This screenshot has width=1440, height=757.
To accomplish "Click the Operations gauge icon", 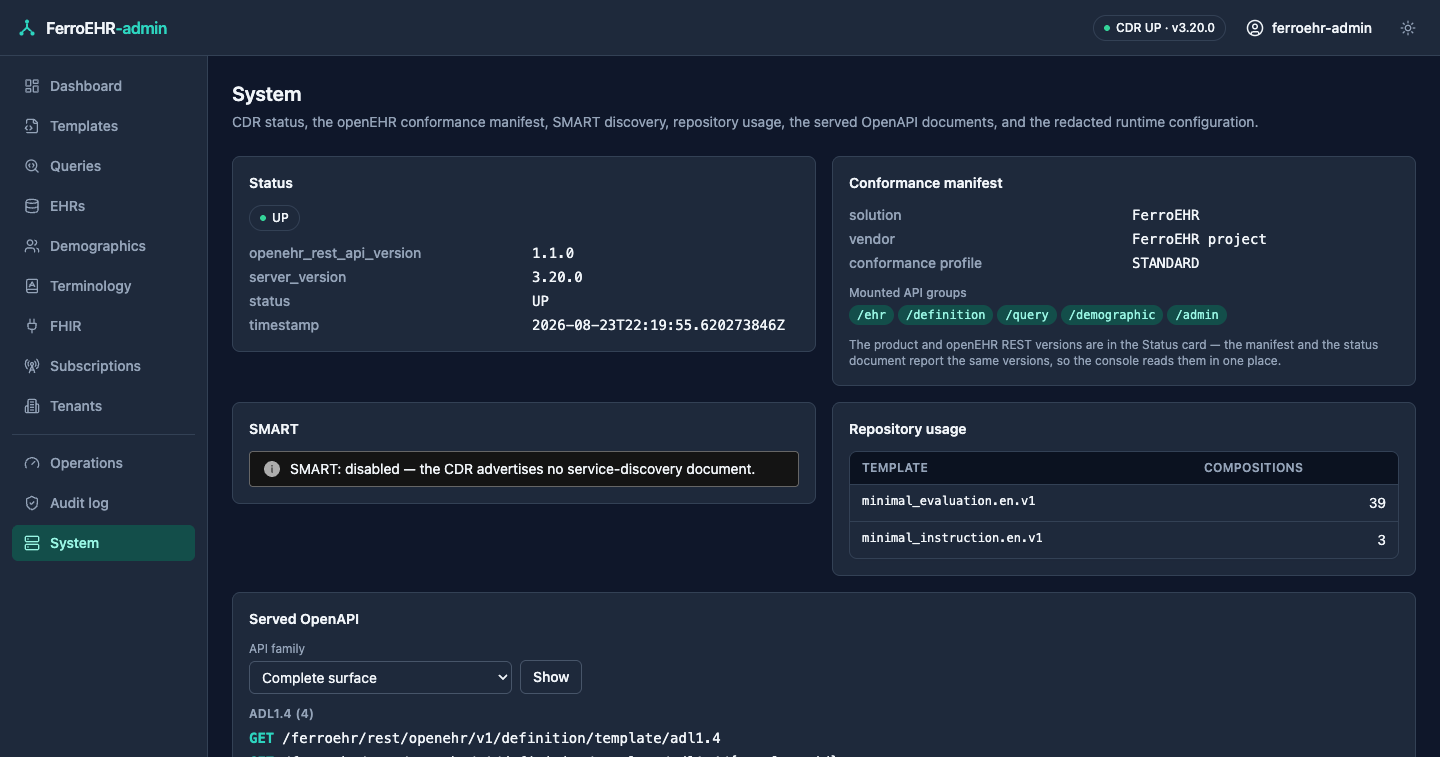I will (32, 463).
